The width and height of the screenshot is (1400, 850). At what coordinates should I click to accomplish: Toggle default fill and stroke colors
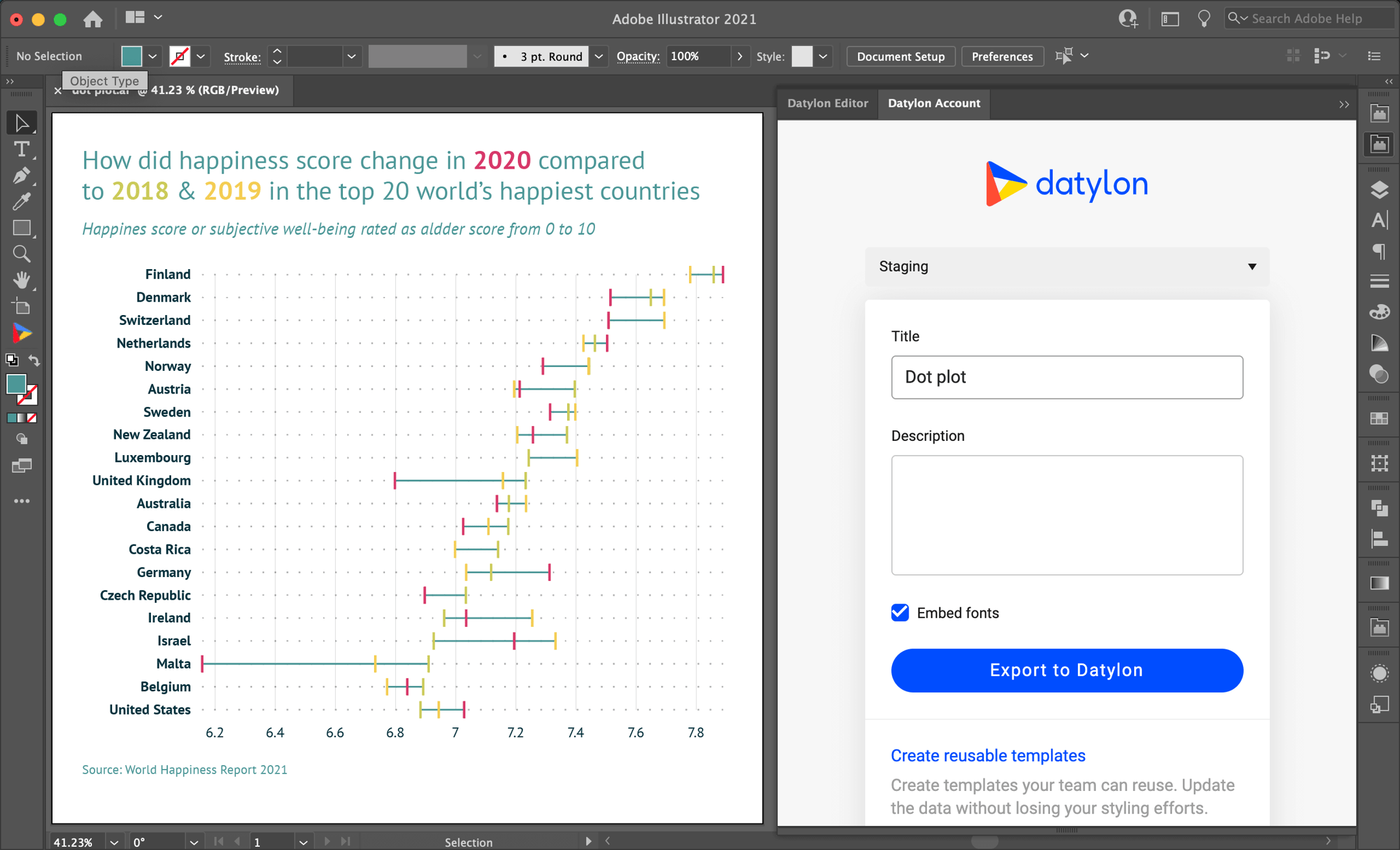point(11,360)
